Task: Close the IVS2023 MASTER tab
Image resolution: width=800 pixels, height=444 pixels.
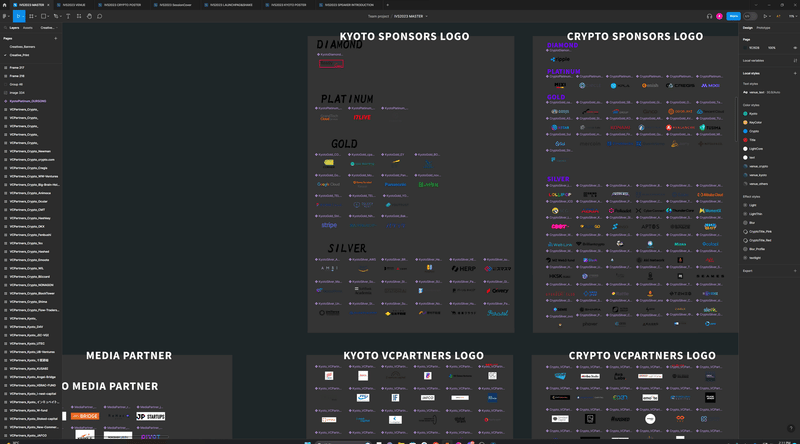Action: tap(48, 5)
